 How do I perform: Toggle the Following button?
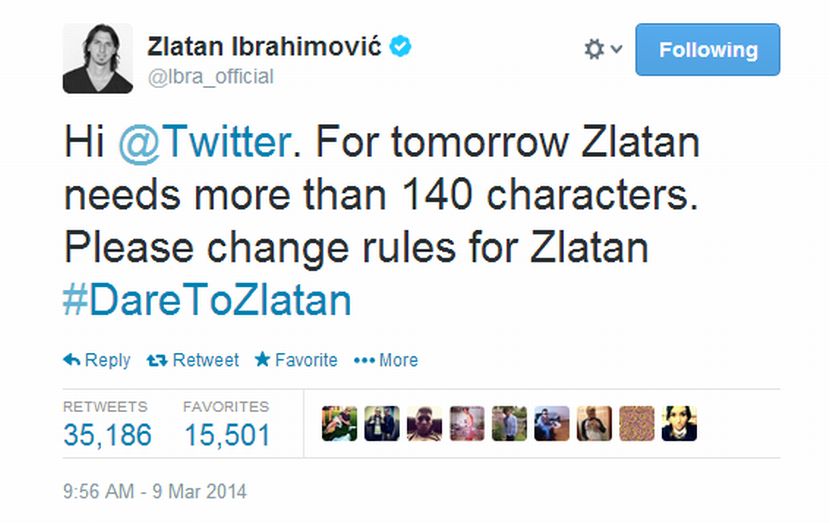tap(707, 50)
